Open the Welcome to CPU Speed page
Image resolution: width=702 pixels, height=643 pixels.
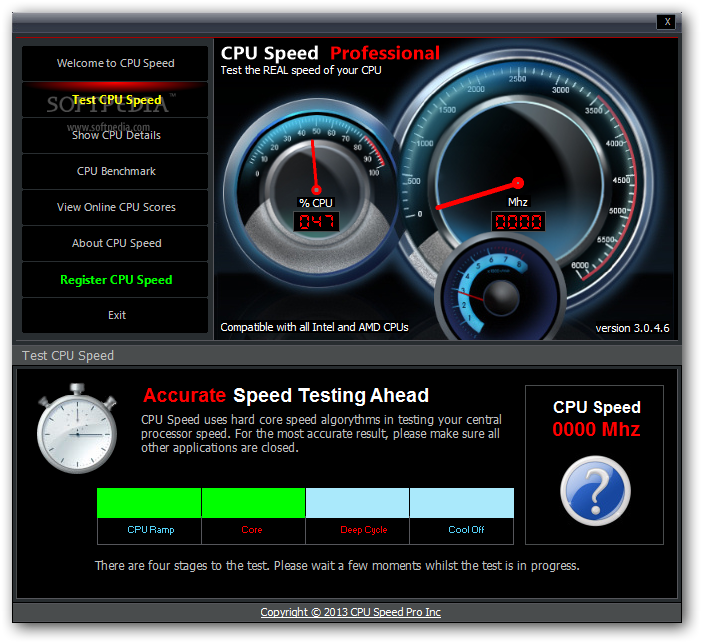[115, 63]
